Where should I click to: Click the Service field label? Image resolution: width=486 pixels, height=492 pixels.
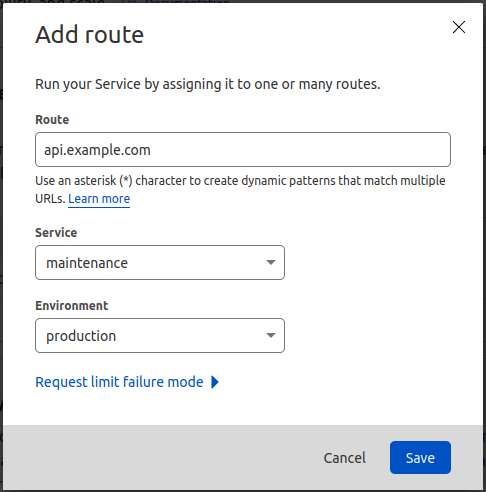[56, 233]
